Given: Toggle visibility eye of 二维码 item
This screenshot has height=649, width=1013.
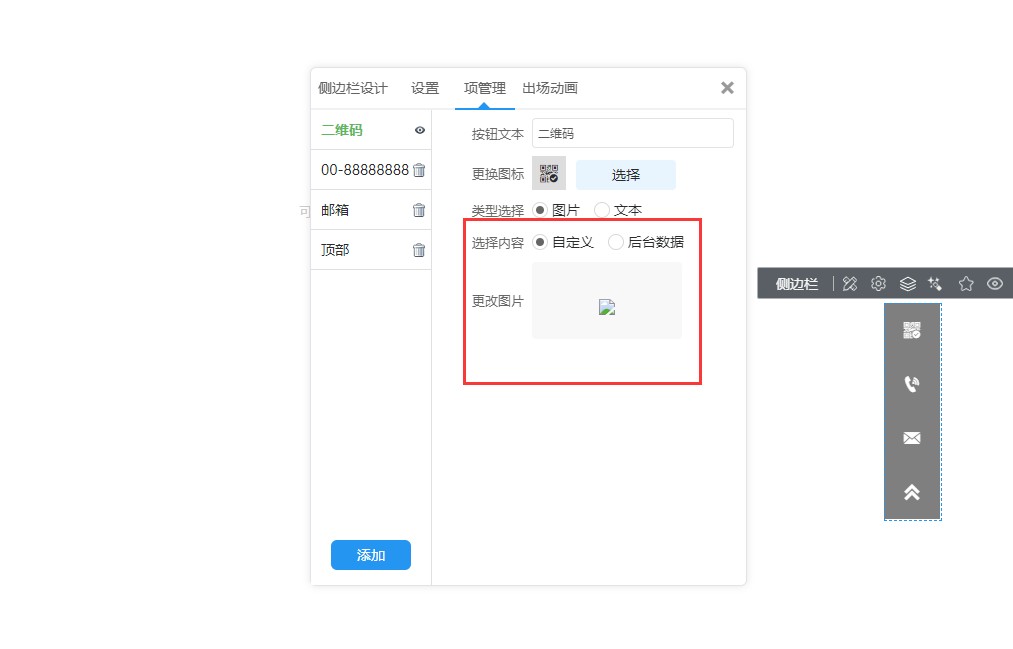Looking at the screenshot, I should pyautogui.click(x=420, y=130).
